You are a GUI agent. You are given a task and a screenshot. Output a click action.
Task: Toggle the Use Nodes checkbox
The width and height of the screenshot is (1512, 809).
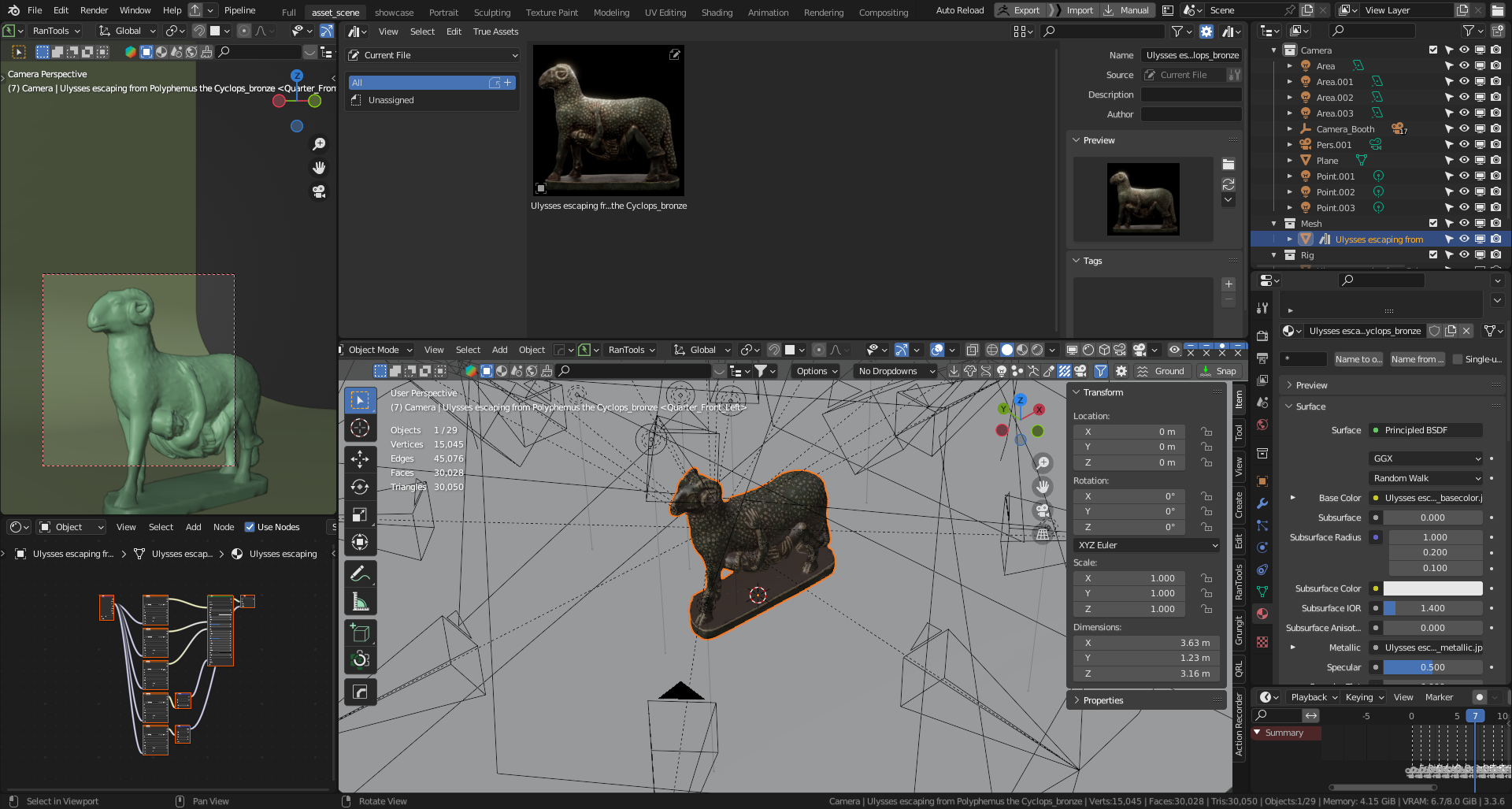coord(250,527)
